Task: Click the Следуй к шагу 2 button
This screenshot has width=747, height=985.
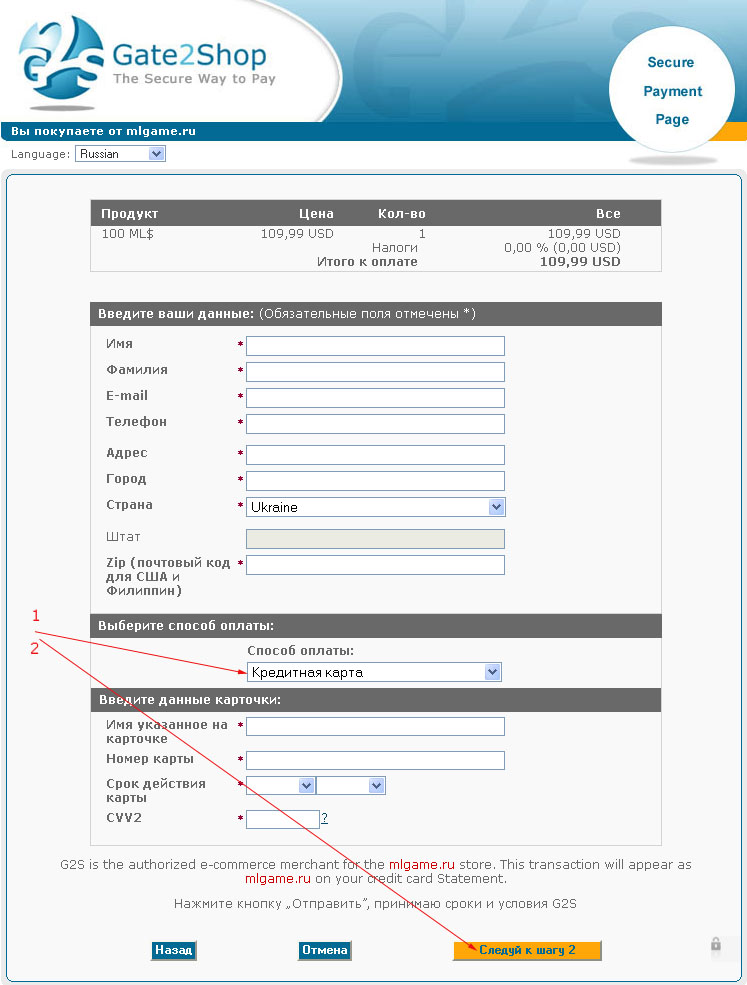Action: (x=527, y=950)
